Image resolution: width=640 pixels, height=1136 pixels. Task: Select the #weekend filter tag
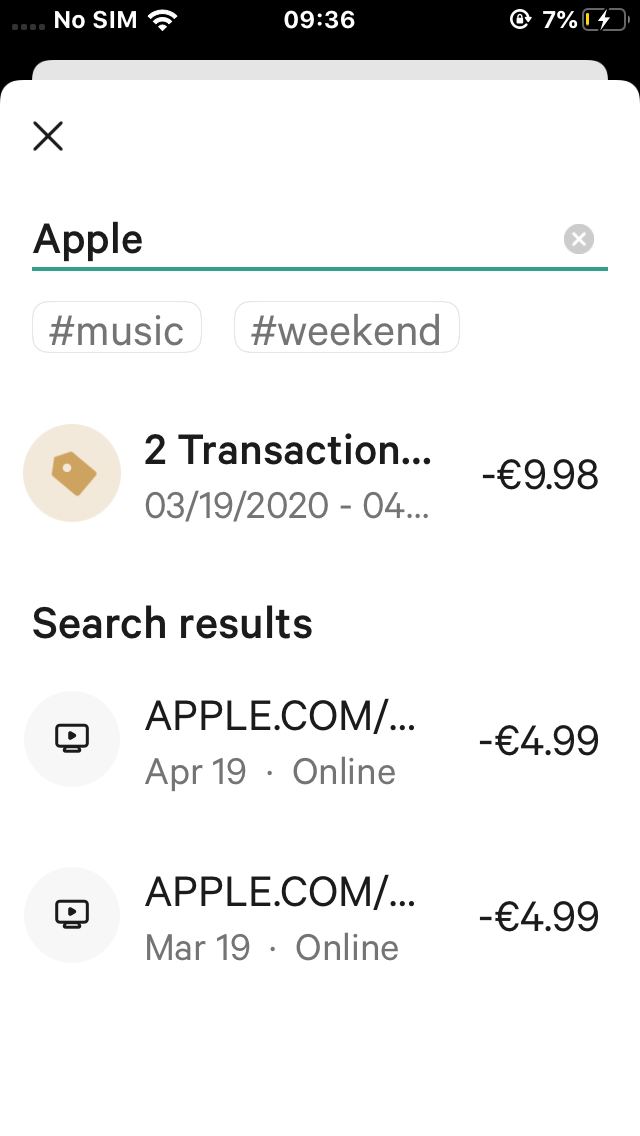346,327
